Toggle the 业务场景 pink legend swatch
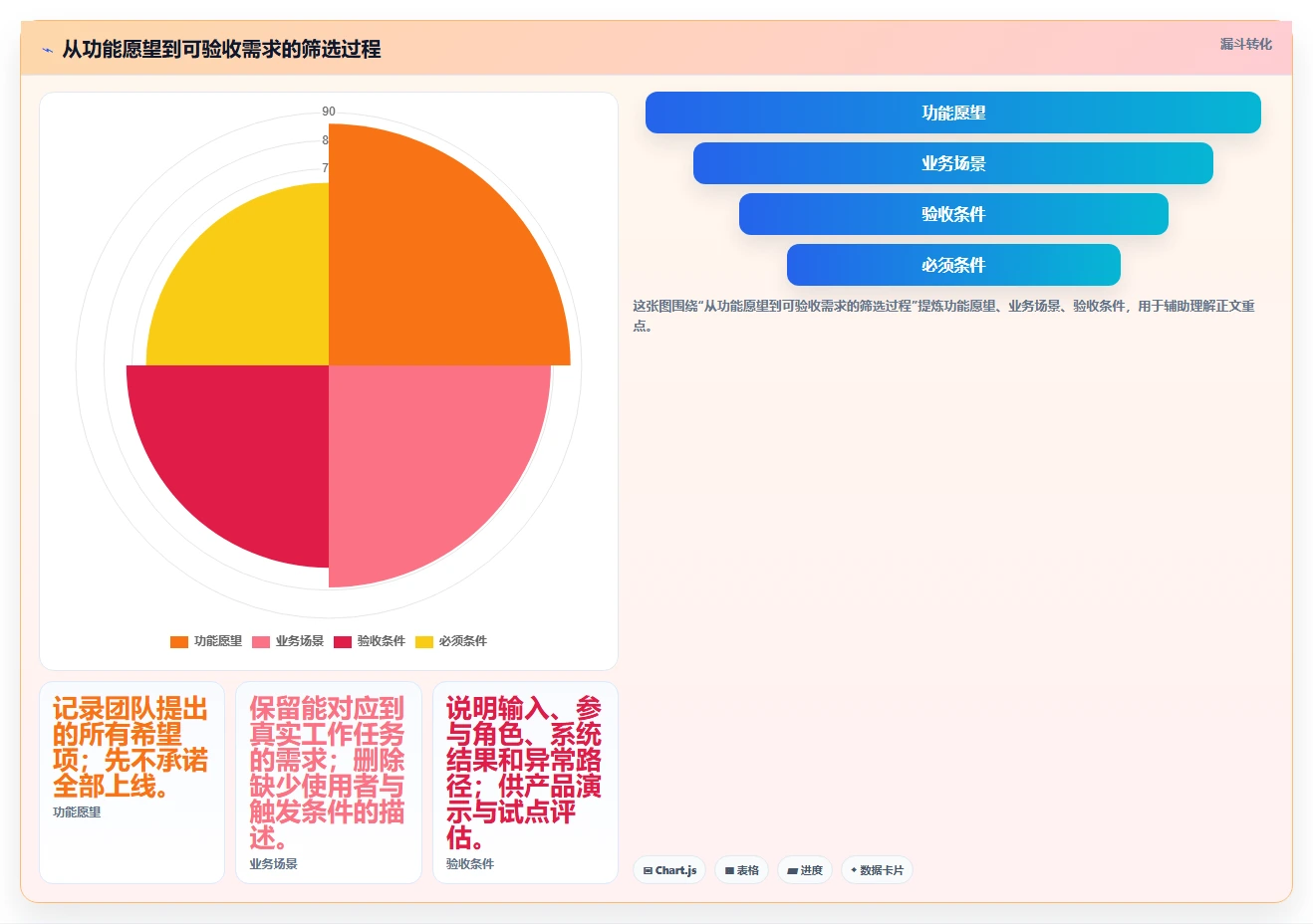 click(x=261, y=642)
